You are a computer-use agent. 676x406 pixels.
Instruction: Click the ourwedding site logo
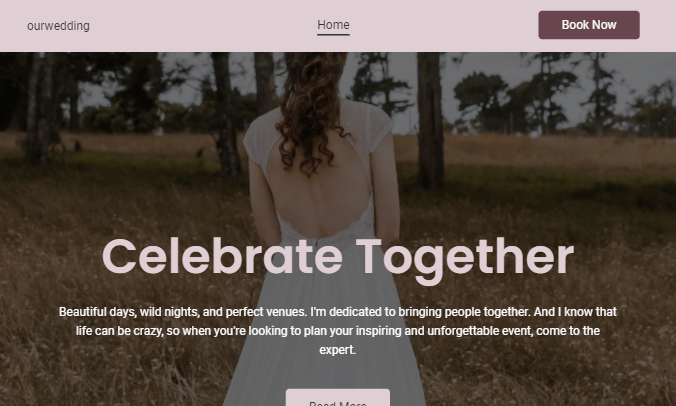click(x=58, y=26)
